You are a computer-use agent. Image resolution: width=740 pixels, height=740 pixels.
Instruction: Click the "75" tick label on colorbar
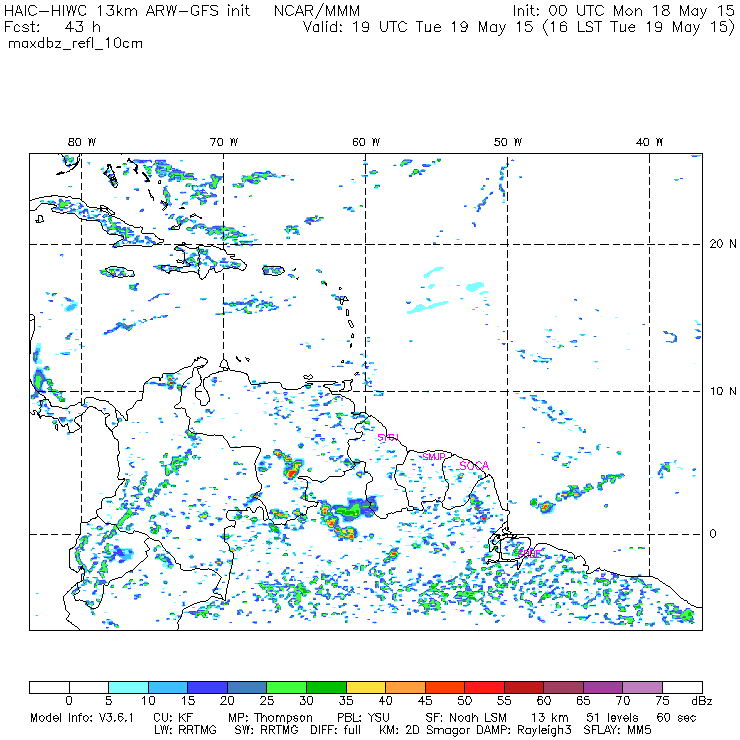point(663,701)
